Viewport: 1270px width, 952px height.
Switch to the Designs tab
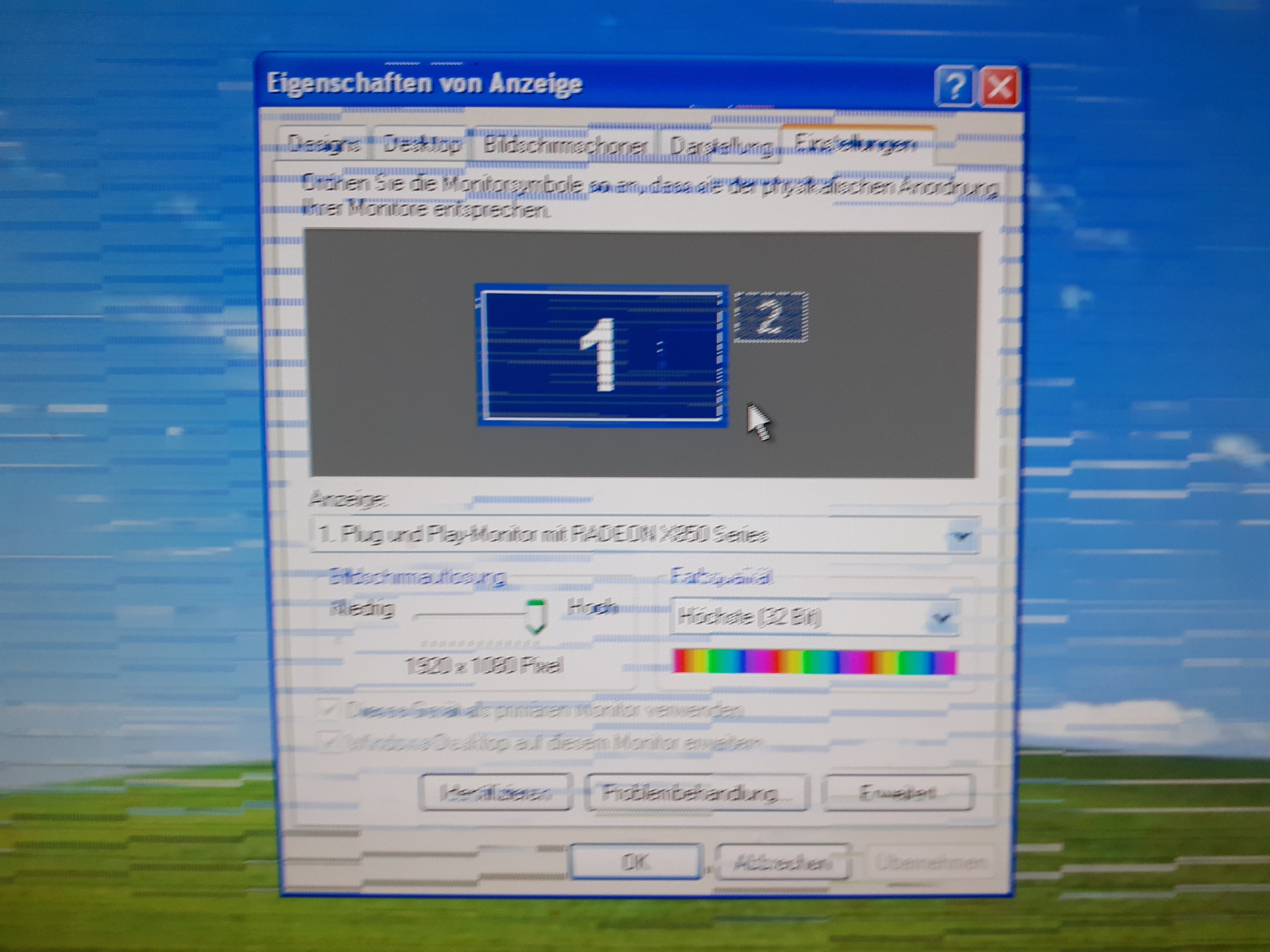323,144
